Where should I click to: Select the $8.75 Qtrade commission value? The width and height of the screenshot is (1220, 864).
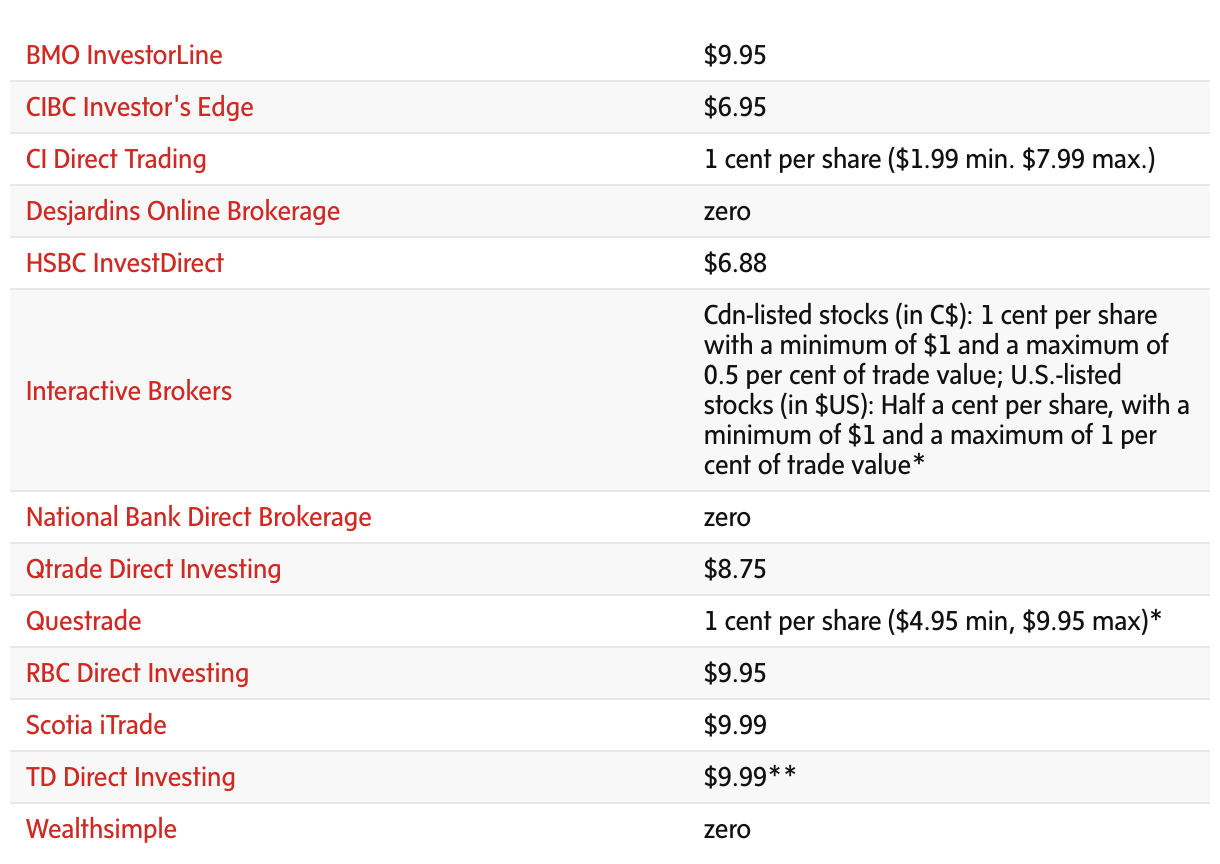(735, 569)
